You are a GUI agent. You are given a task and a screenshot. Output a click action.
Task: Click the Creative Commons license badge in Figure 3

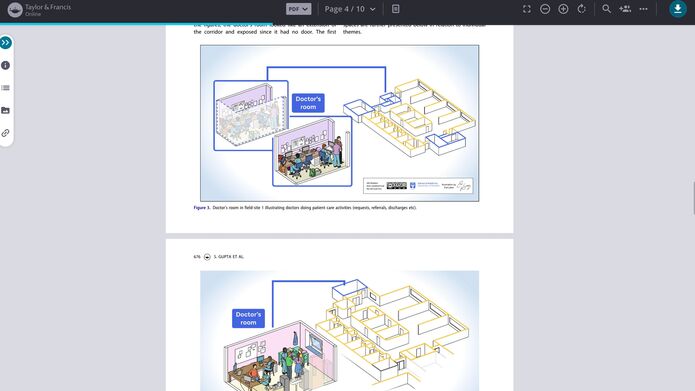click(396, 186)
